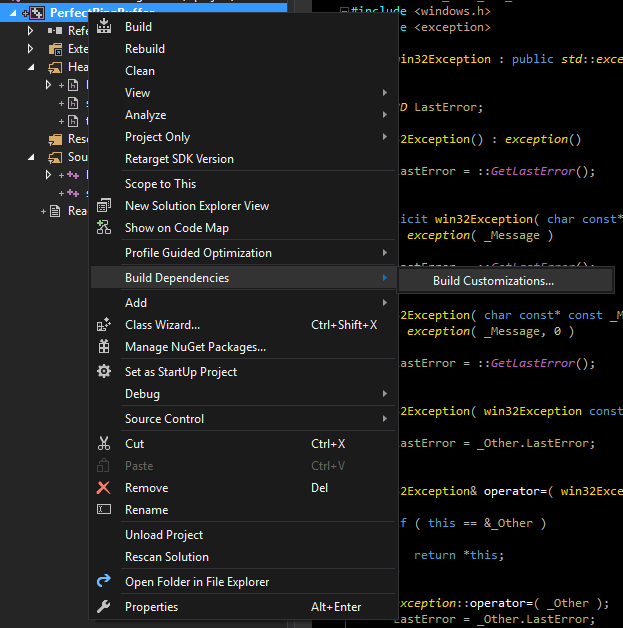The image size is (623, 628).
Task: Click the Show on Code Map icon
Action: tap(104, 227)
